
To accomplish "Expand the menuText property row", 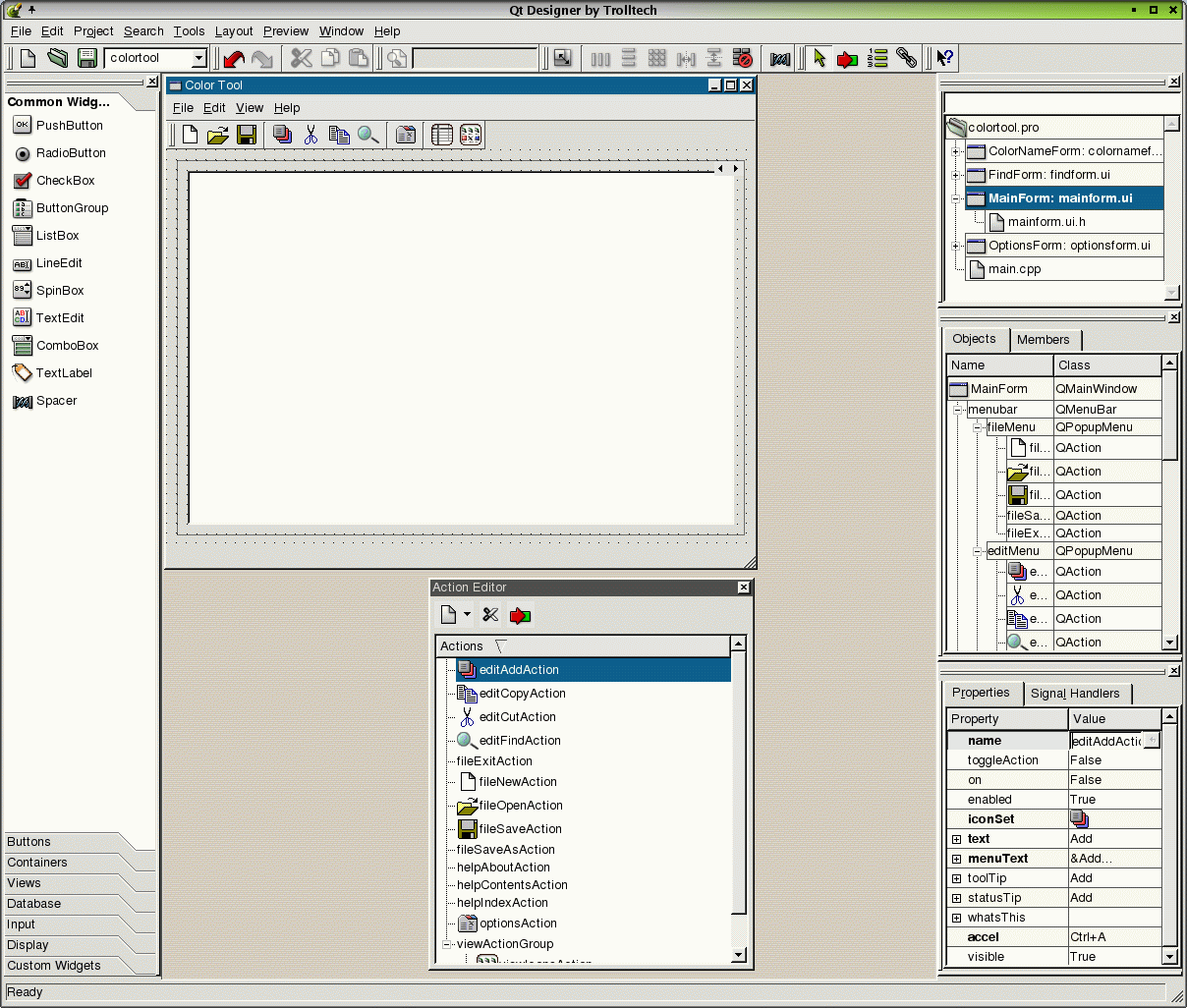I will [956, 859].
